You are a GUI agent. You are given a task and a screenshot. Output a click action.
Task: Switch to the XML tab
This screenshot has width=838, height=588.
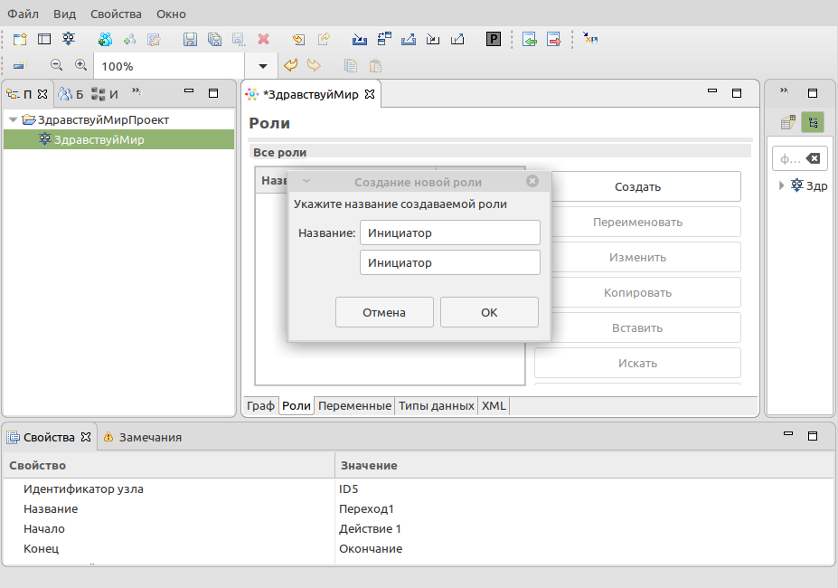pos(493,406)
